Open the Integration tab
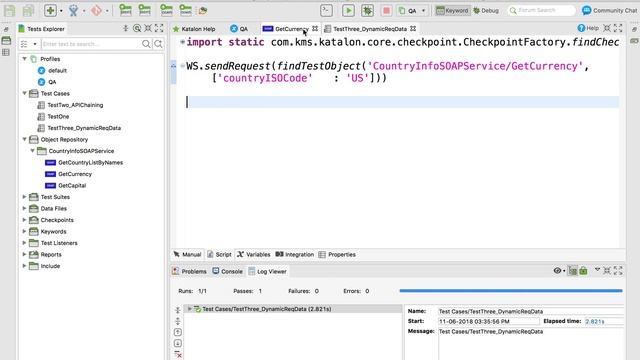The height and width of the screenshot is (360, 640). coord(295,254)
